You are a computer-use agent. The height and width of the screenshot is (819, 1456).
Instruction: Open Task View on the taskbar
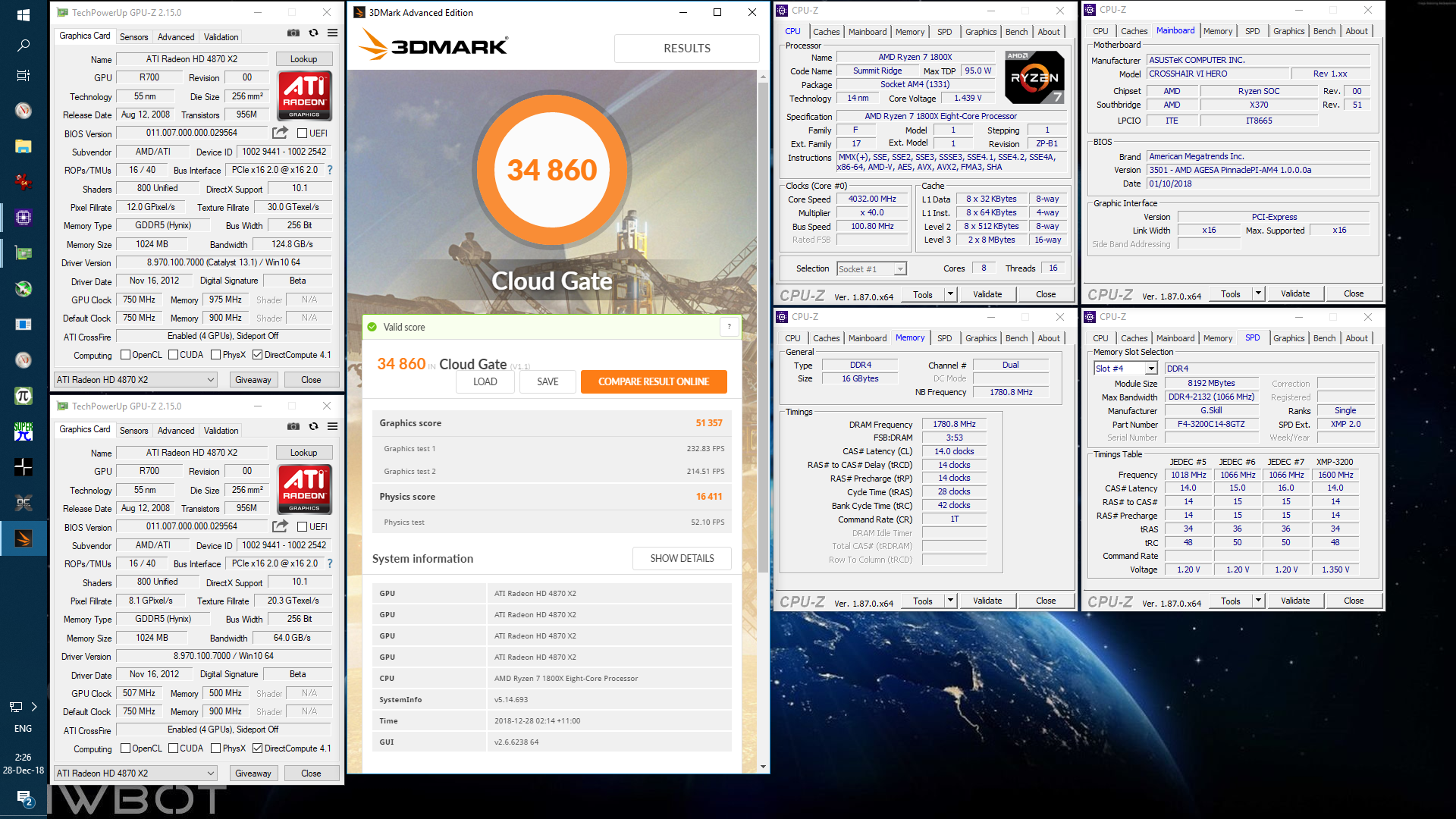coord(24,75)
